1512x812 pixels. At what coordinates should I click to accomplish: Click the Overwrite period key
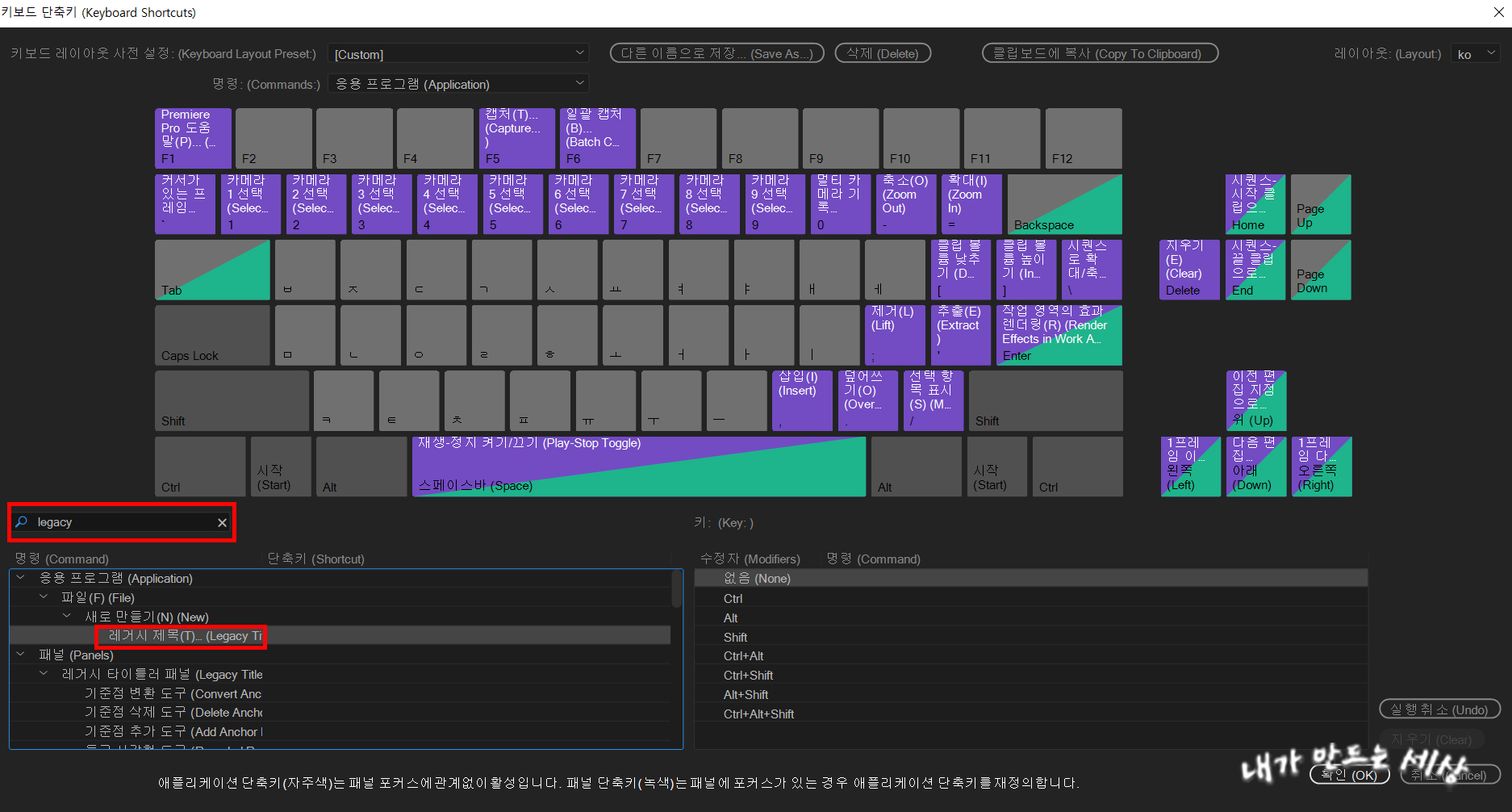(x=867, y=401)
